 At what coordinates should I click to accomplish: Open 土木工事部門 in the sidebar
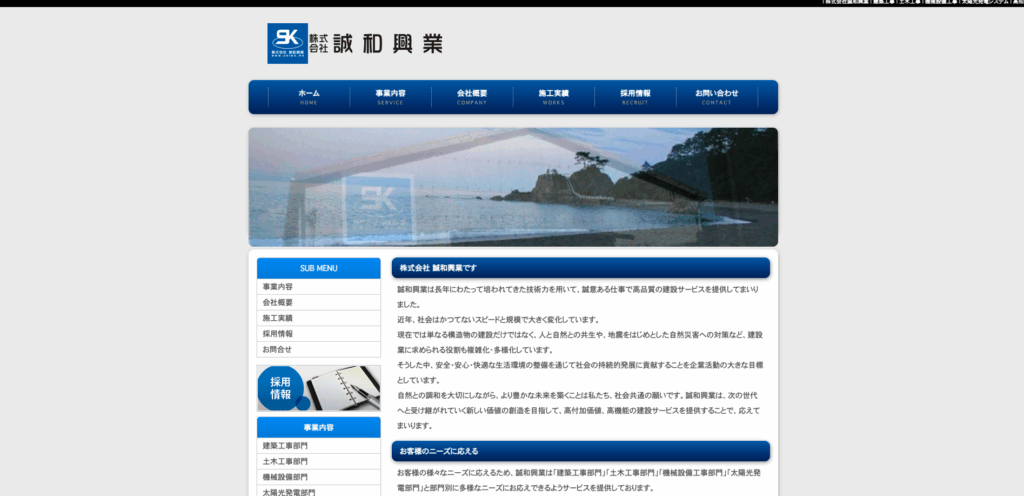pos(319,461)
